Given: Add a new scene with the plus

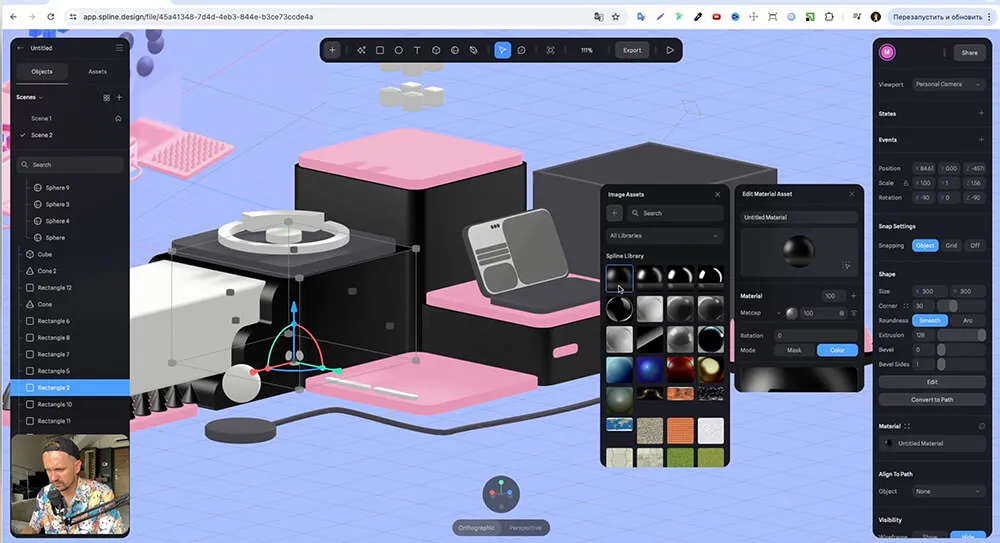Looking at the screenshot, I should [x=119, y=97].
